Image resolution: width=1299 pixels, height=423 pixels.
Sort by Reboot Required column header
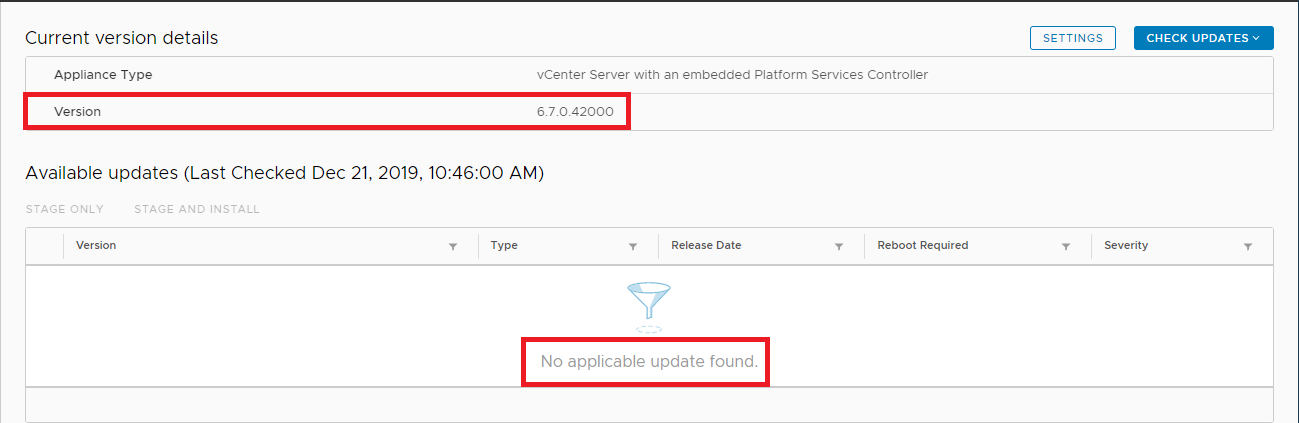tap(922, 246)
